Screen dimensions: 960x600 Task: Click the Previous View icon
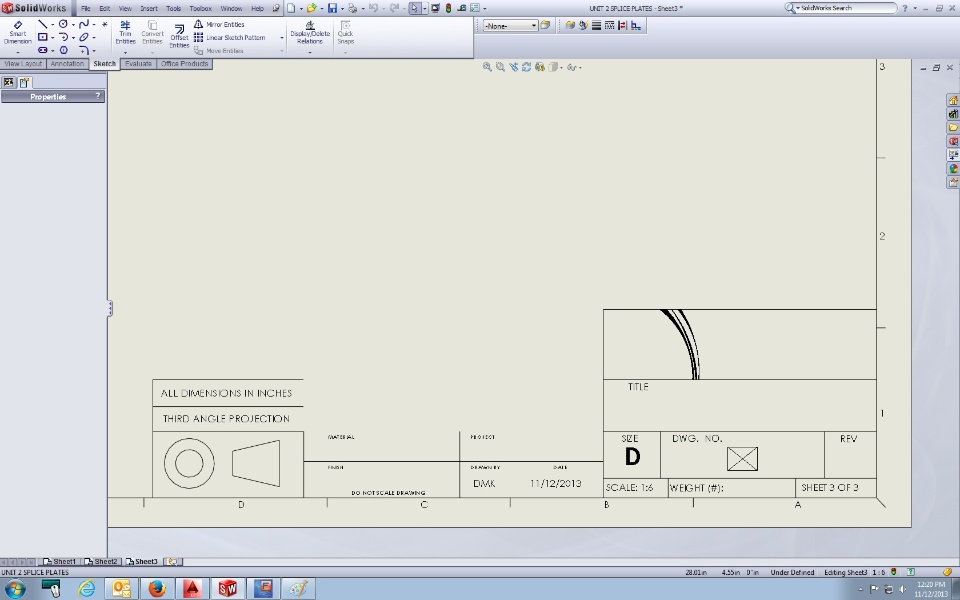pos(514,67)
